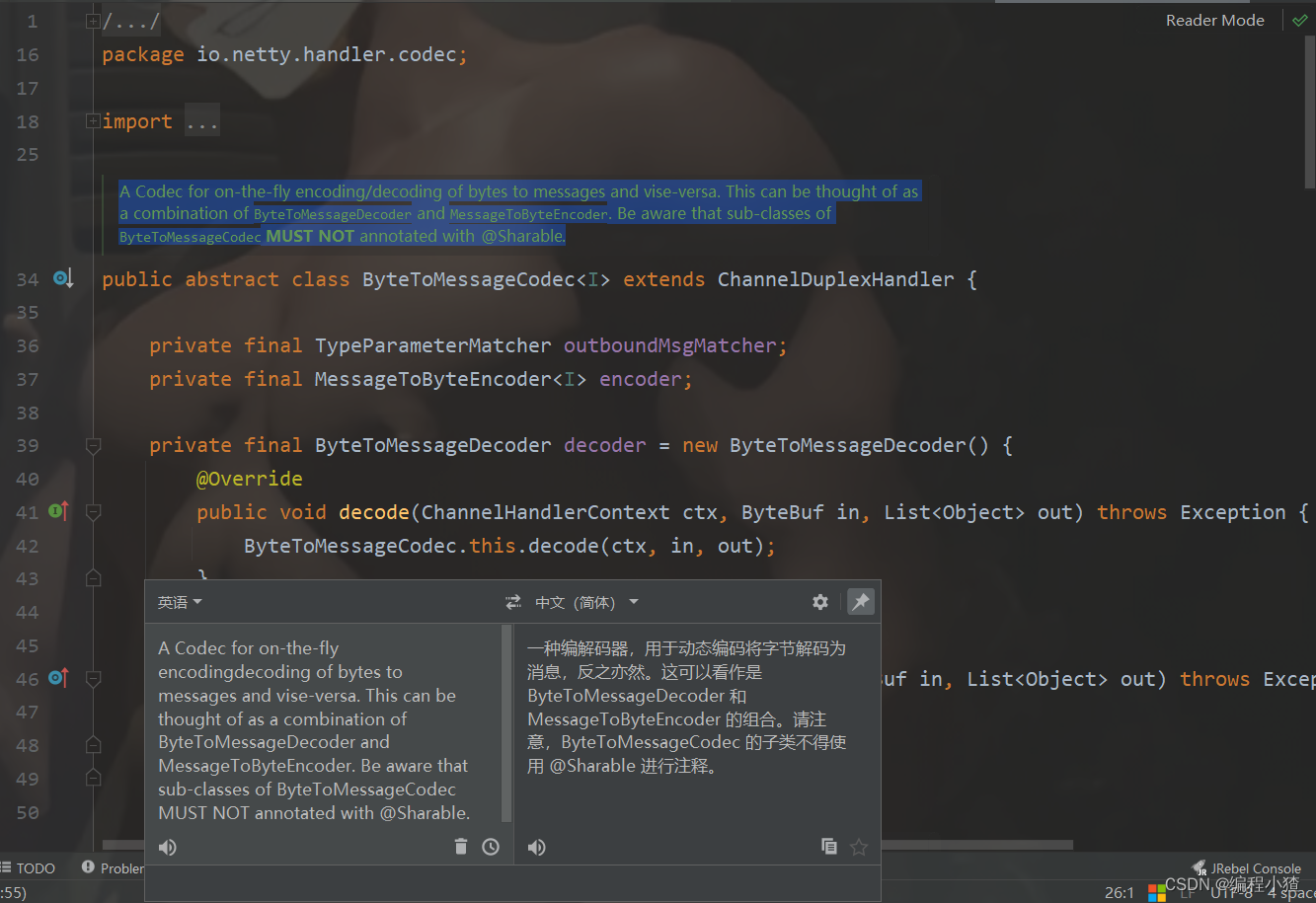Click the TypeParameterMatcher type on line 36

[433, 345]
